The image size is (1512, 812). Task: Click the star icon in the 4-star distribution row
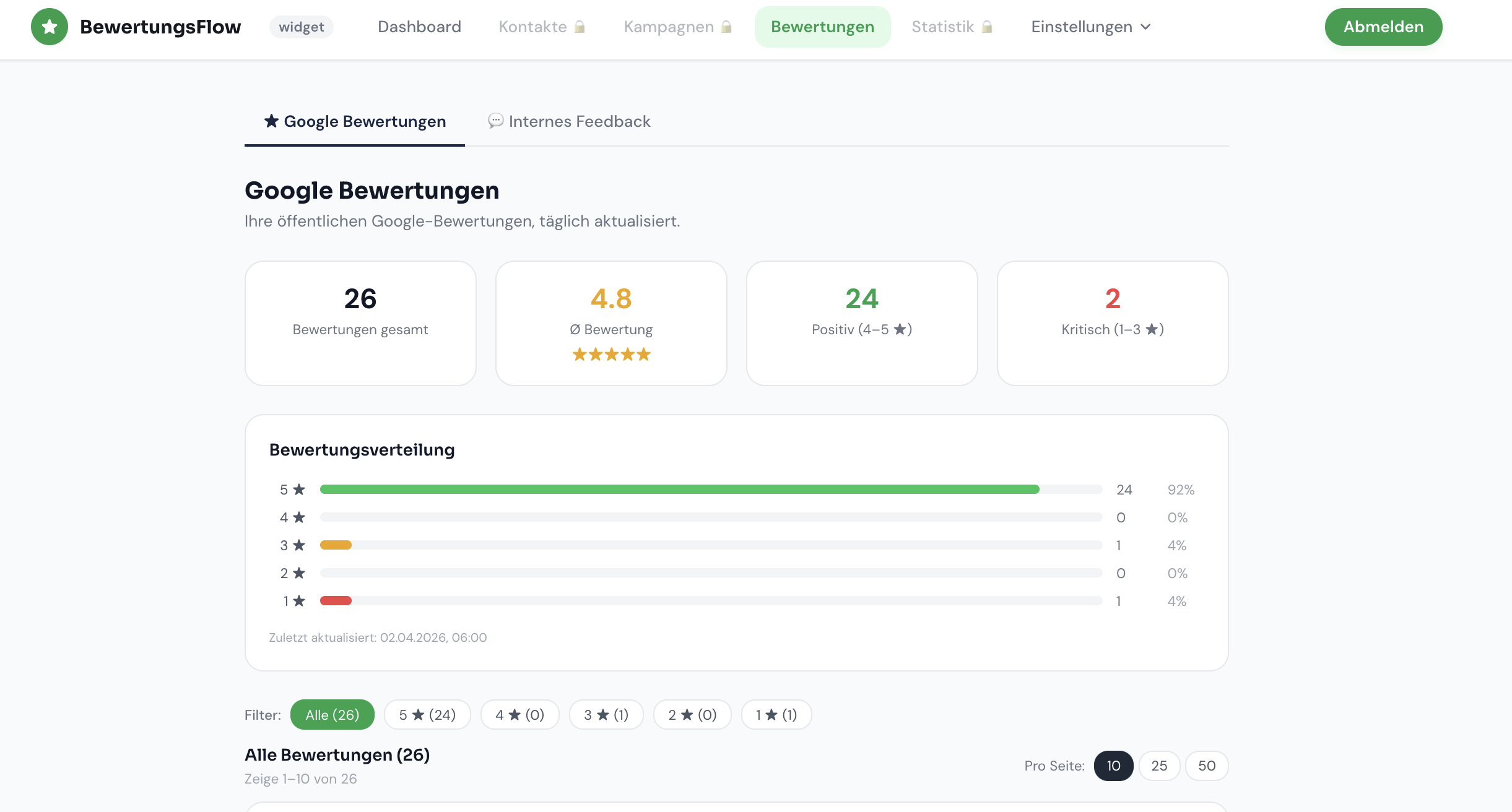tap(299, 517)
